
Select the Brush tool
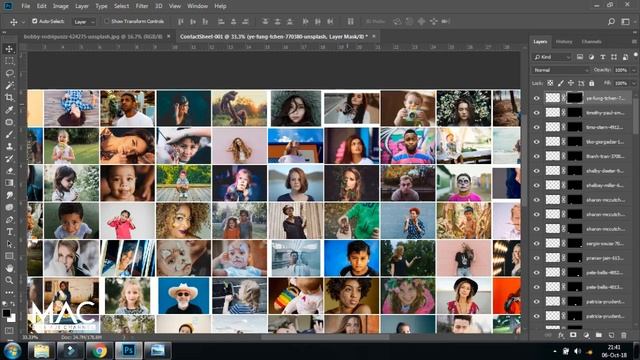pos(9,134)
